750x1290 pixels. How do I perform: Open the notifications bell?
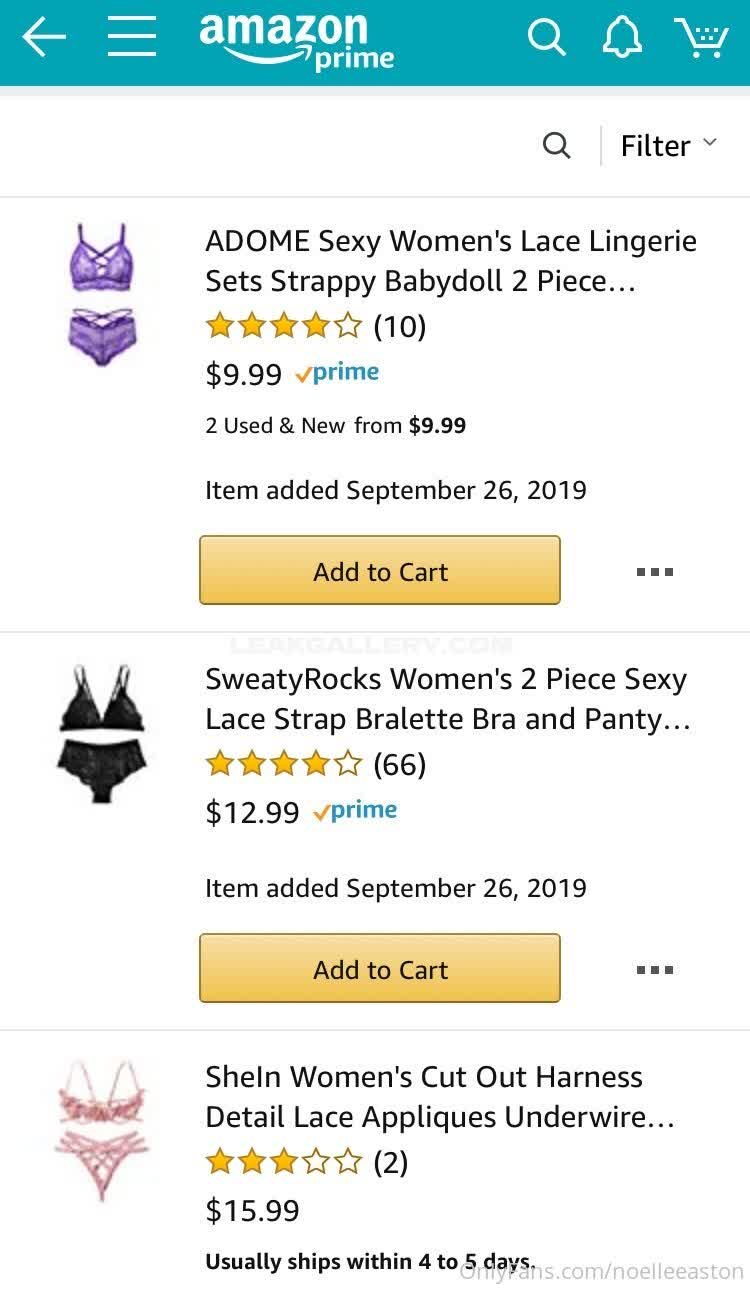(x=622, y=38)
